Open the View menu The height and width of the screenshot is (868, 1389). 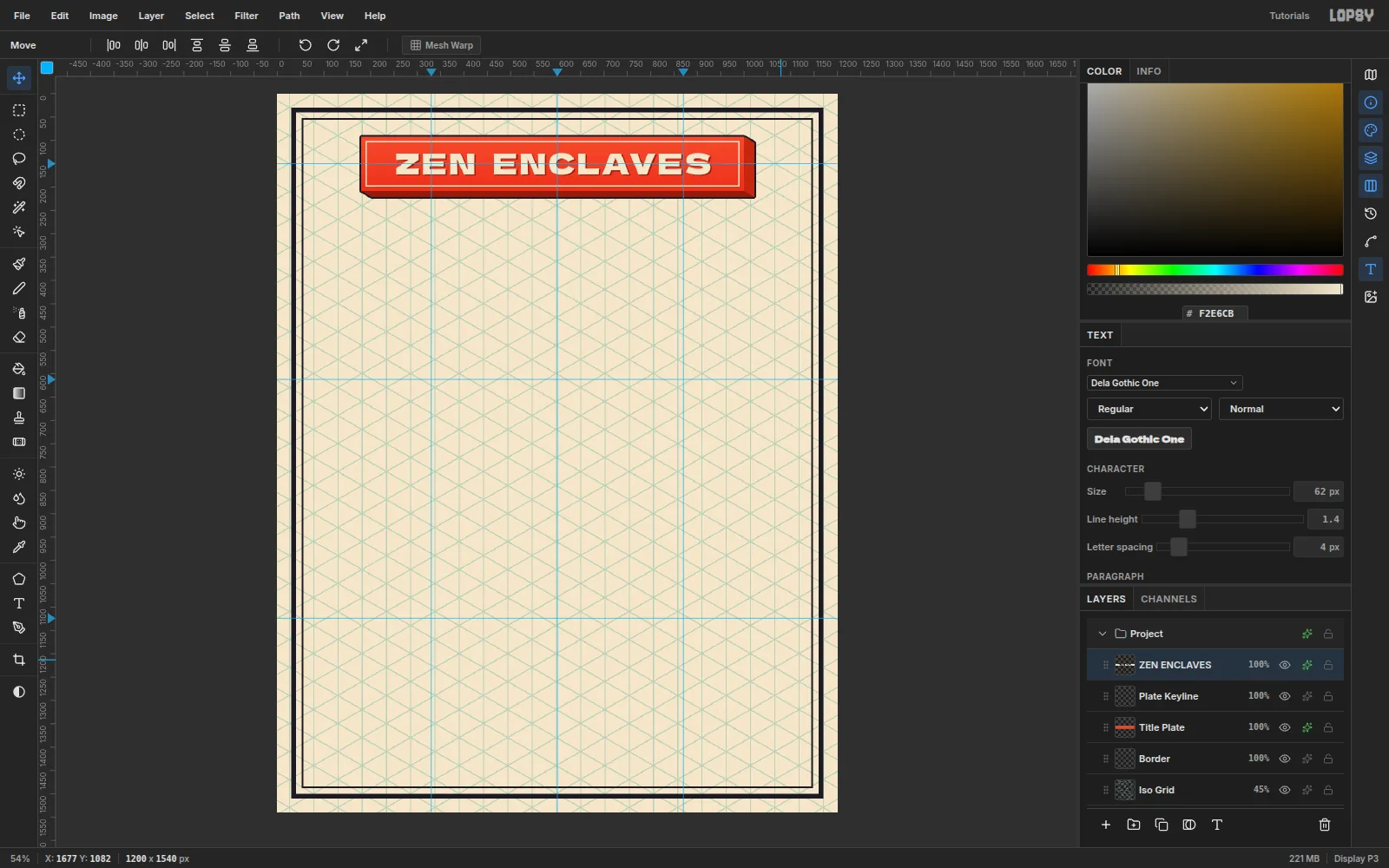tap(332, 16)
